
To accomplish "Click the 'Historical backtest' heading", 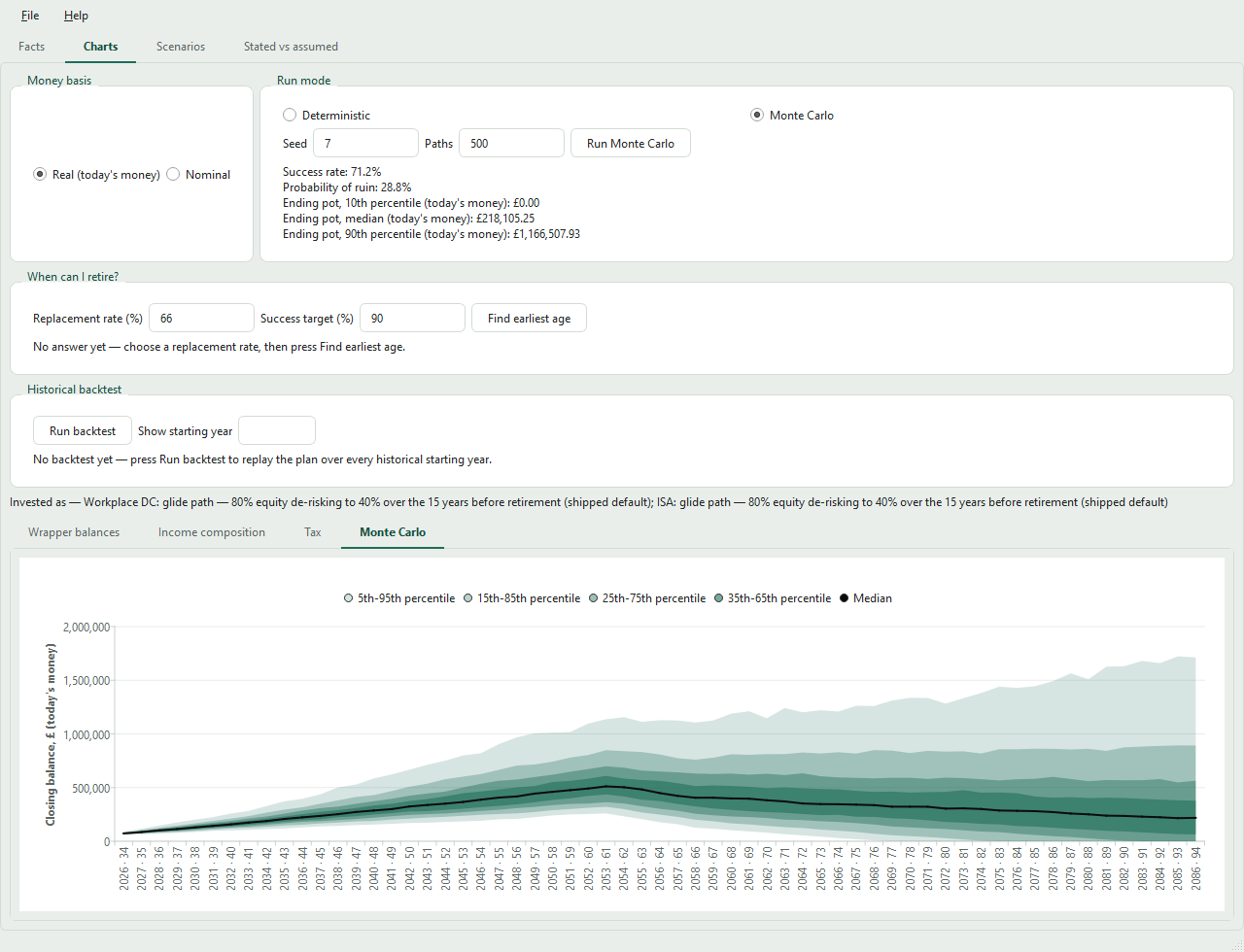I will coord(75,390).
